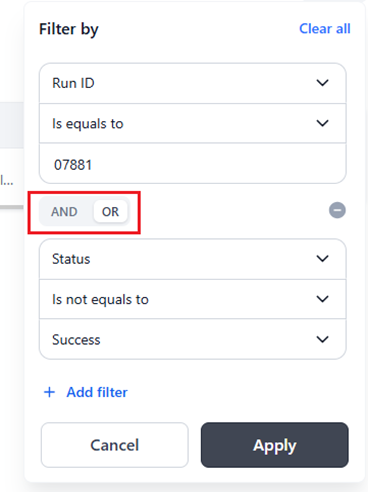Screen dimensions: 377x492
Task: Click chevron arrow in Run ID field
Action: pyautogui.click(x=322, y=83)
